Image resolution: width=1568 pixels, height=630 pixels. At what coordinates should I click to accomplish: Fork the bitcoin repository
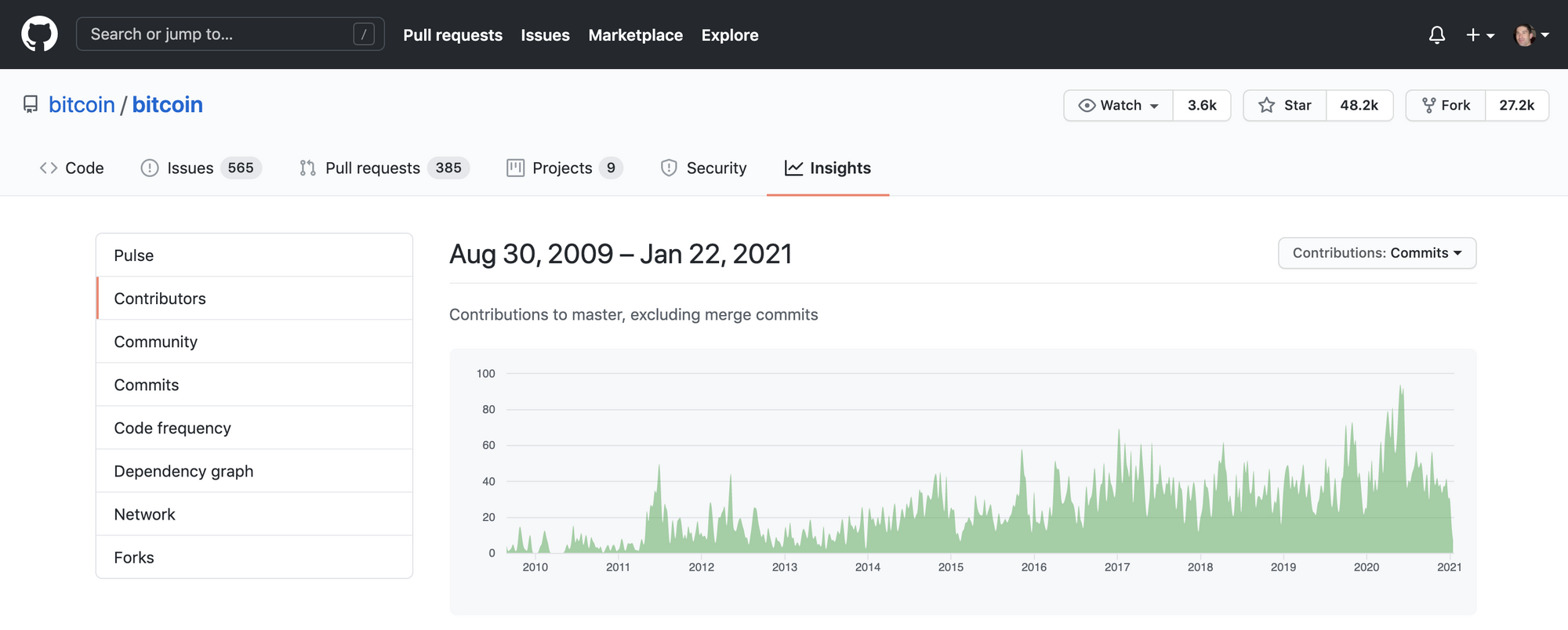coord(1446,105)
